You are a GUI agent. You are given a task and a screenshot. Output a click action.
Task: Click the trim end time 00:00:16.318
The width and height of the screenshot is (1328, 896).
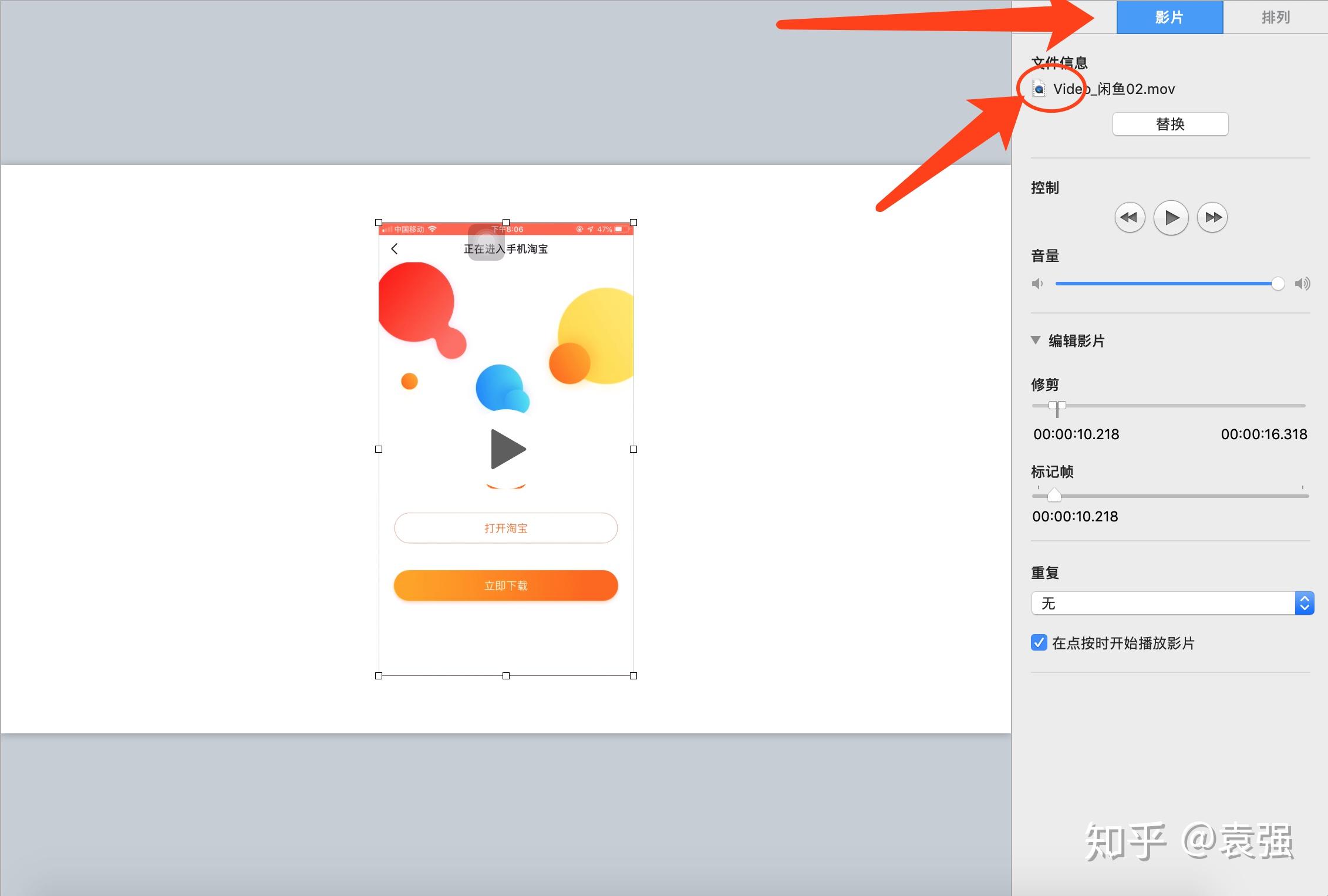click(1264, 434)
